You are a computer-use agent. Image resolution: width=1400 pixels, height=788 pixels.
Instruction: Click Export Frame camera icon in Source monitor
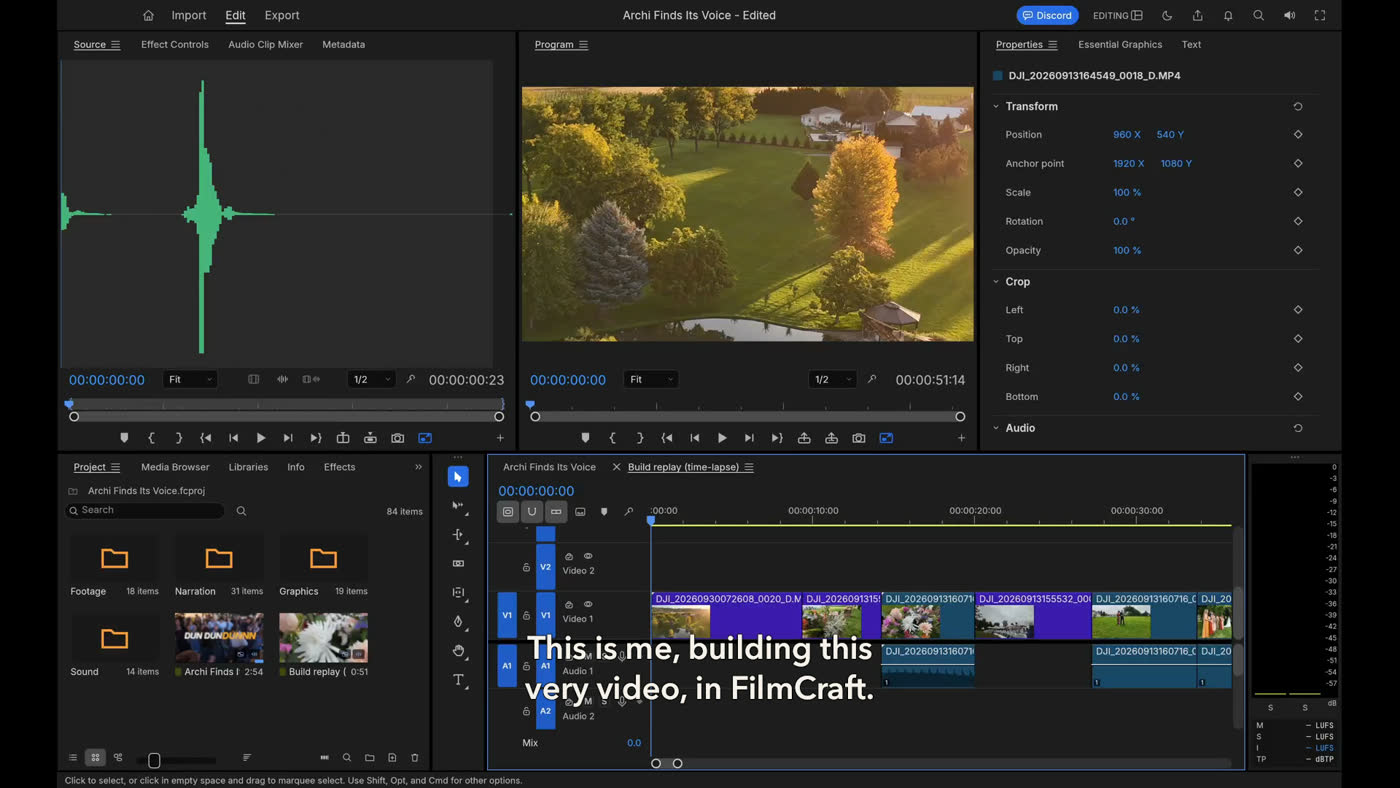coord(398,438)
